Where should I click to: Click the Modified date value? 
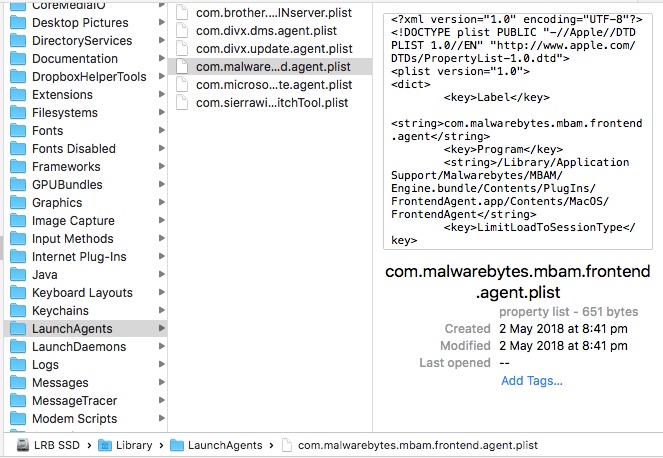coord(563,346)
